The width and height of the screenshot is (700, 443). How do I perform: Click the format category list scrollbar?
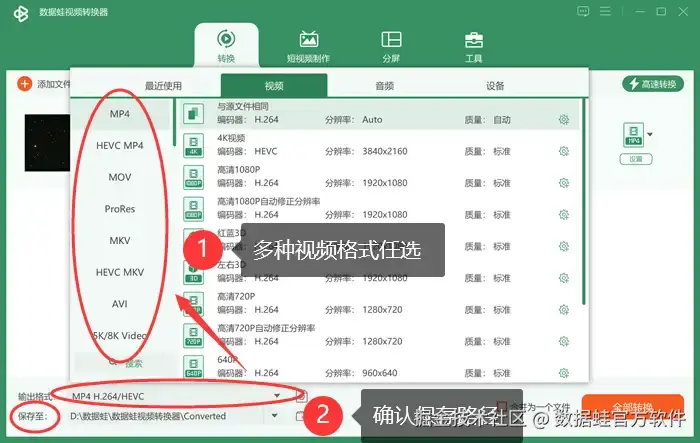pos(174,123)
